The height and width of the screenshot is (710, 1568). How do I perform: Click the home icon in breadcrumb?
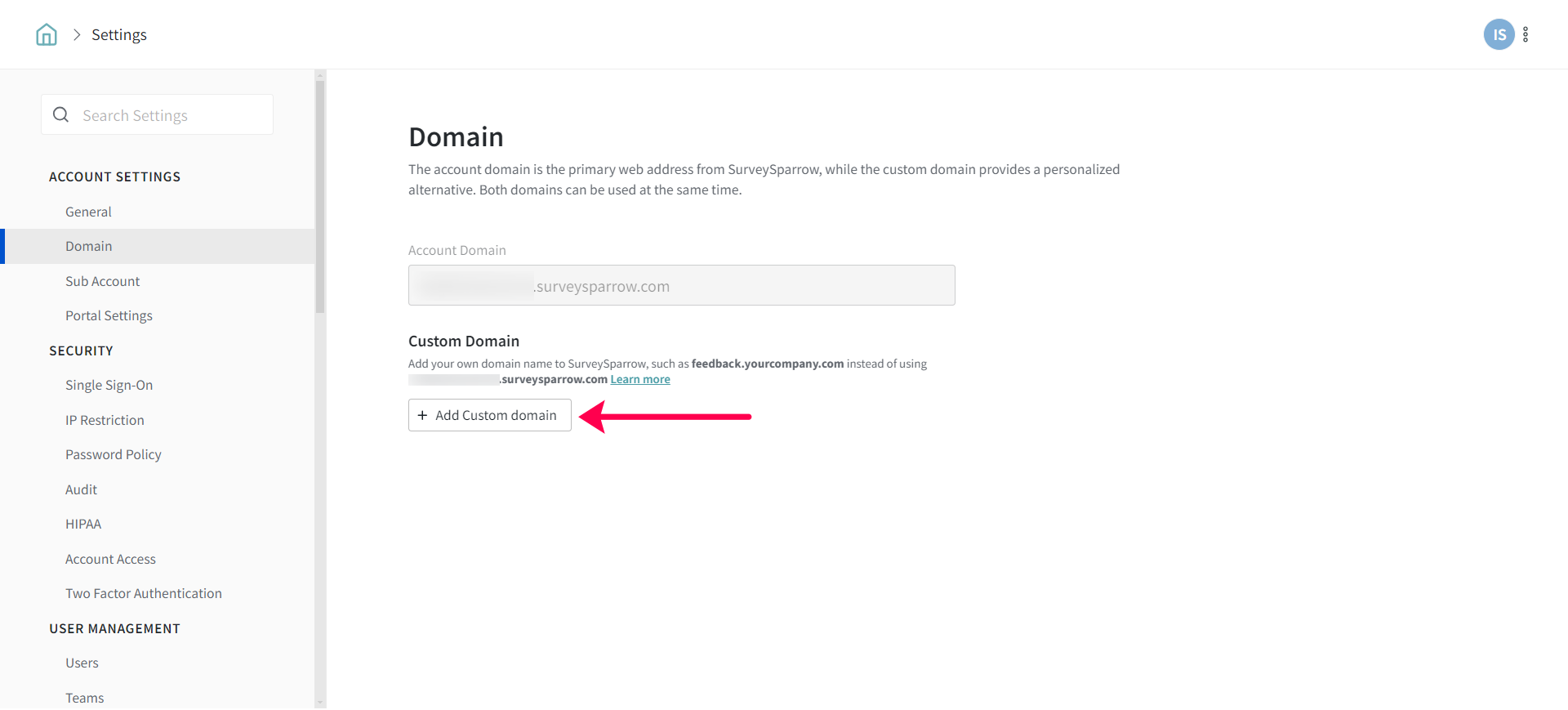click(47, 34)
